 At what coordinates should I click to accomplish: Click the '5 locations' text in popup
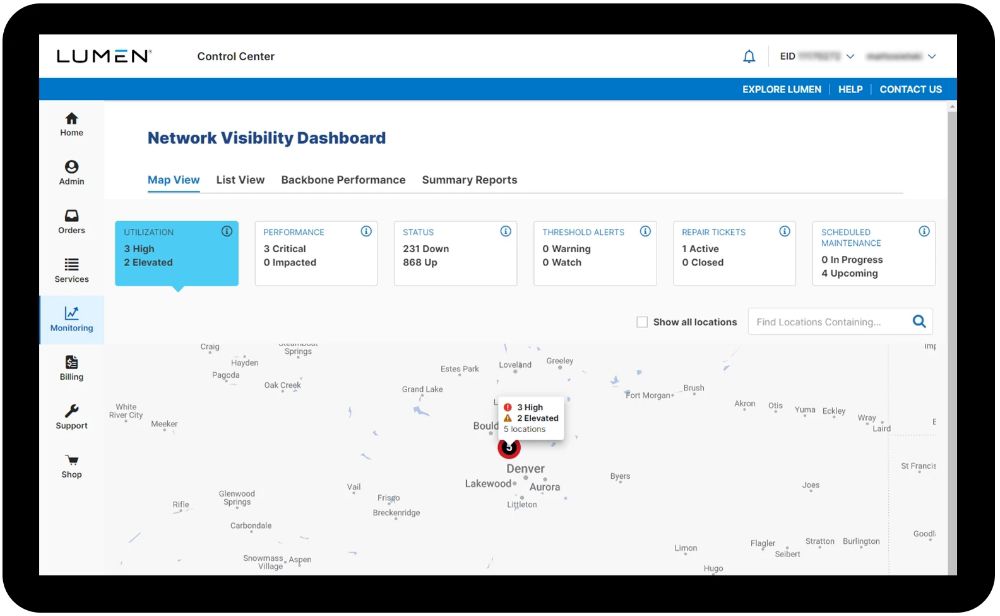(x=524, y=430)
